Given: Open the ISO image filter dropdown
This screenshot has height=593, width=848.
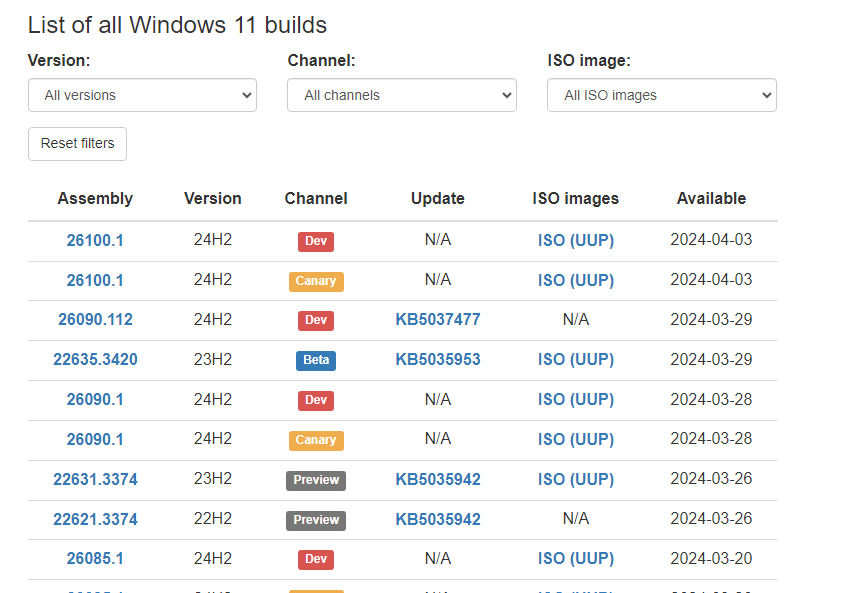Looking at the screenshot, I should 662,95.
